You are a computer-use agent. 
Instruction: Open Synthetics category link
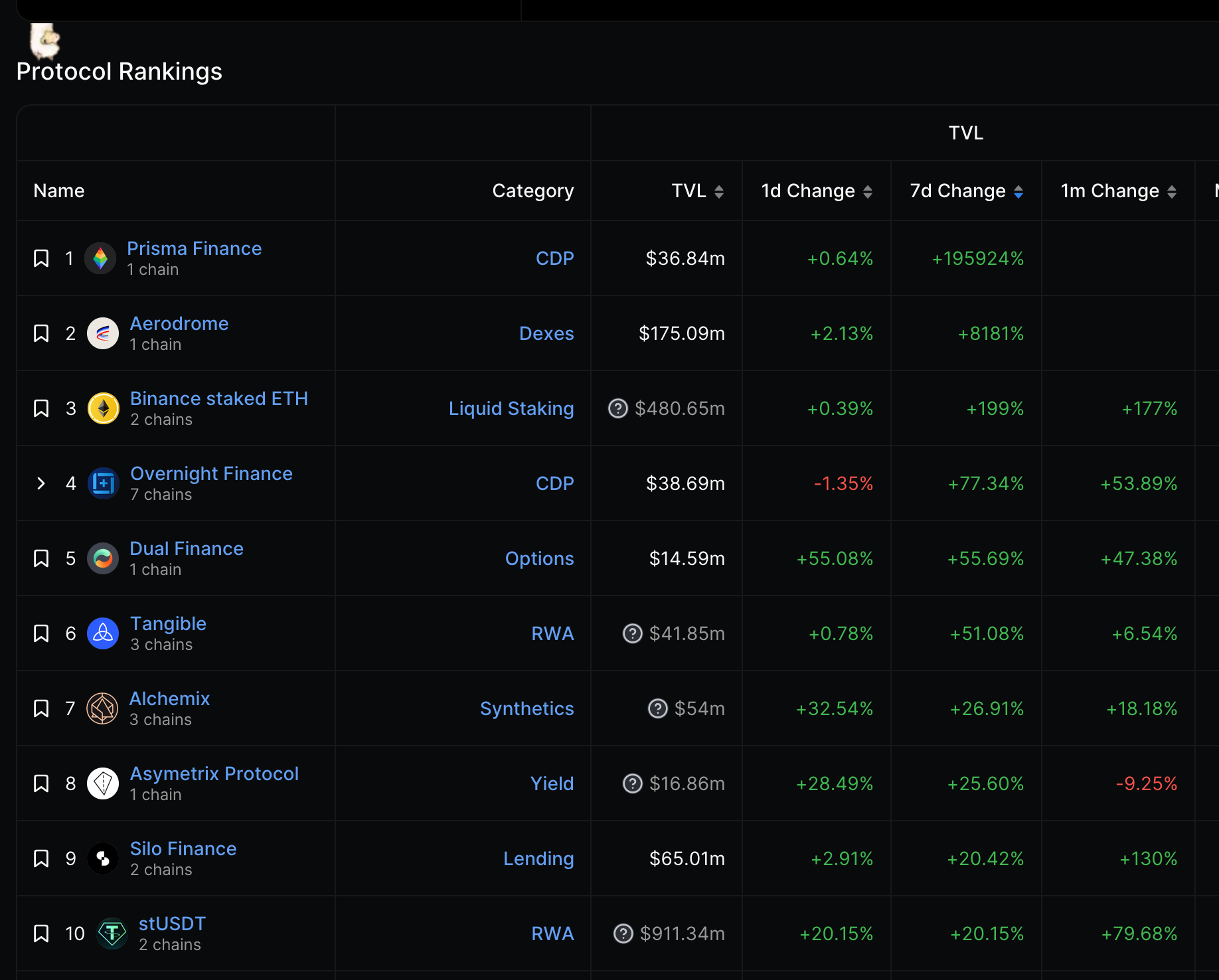pyautogui.click(x=527, y=708)
